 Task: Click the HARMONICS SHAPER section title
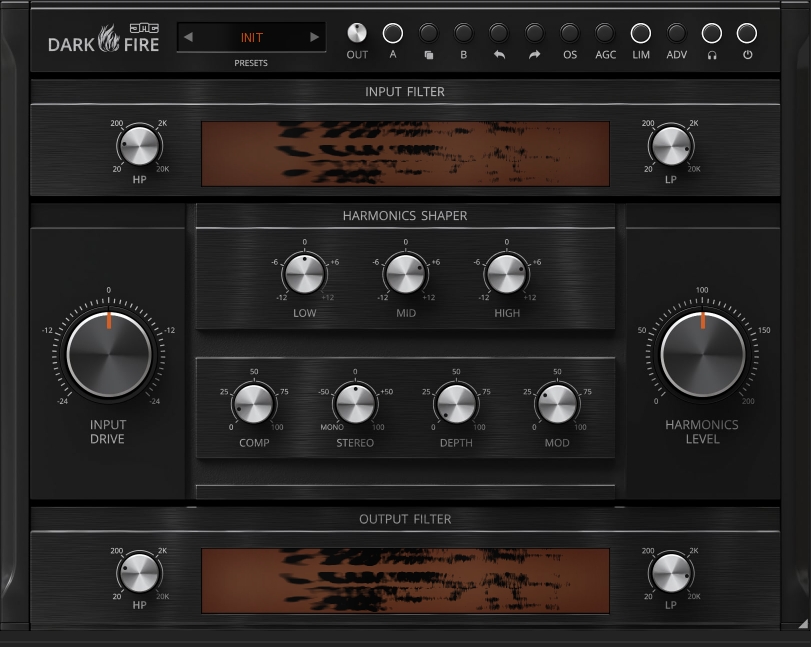point(405,216)
